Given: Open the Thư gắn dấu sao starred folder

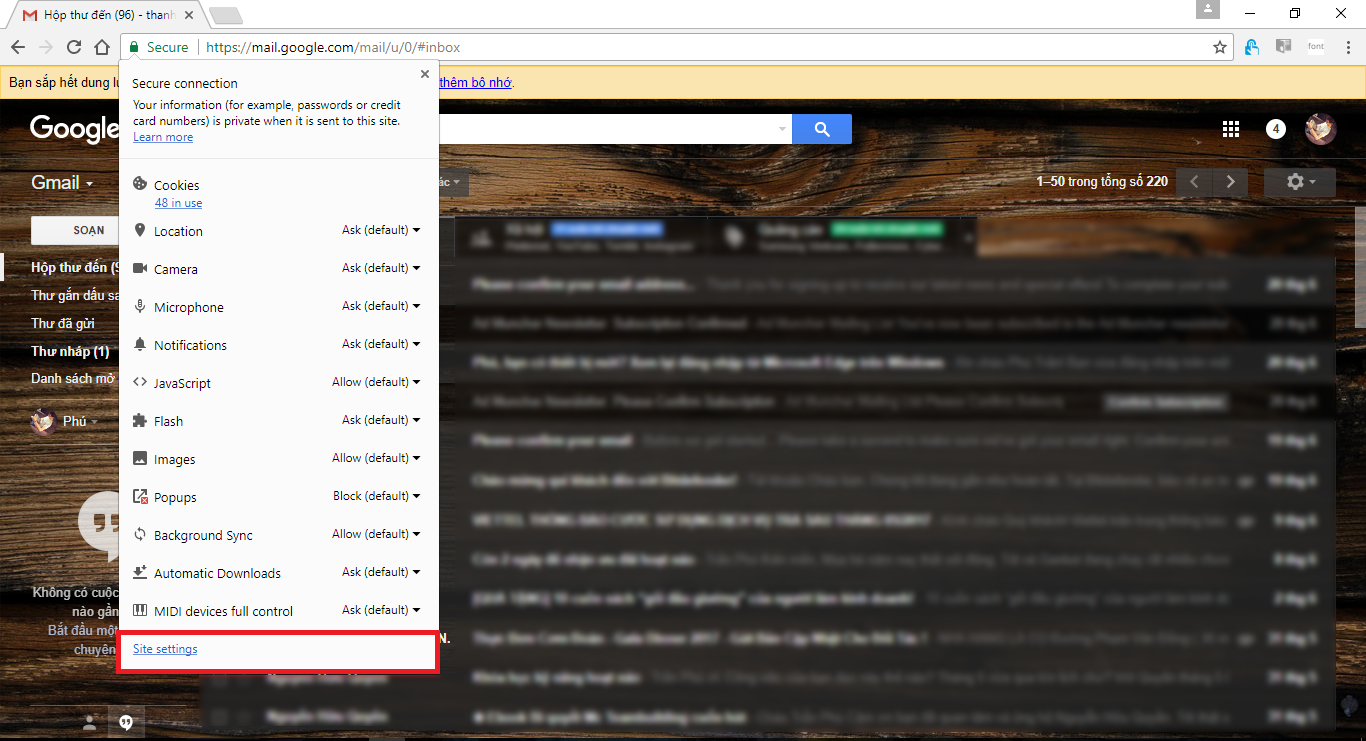Looking at the screenshot, I should pyautogui.click(x=75, y=296).
